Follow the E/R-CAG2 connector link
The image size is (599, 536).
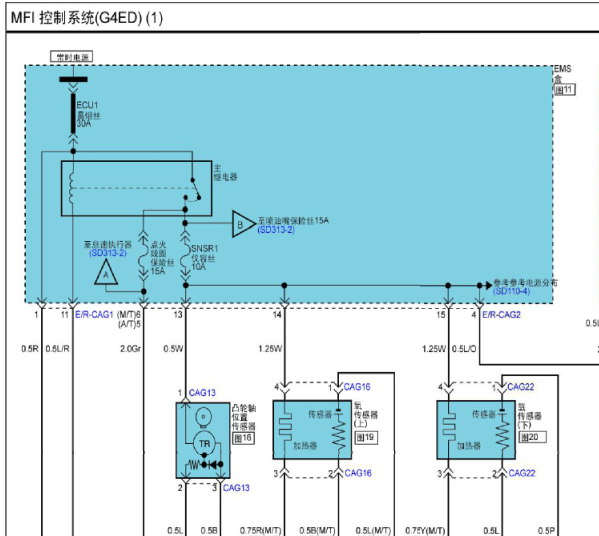tap(501, 315)
